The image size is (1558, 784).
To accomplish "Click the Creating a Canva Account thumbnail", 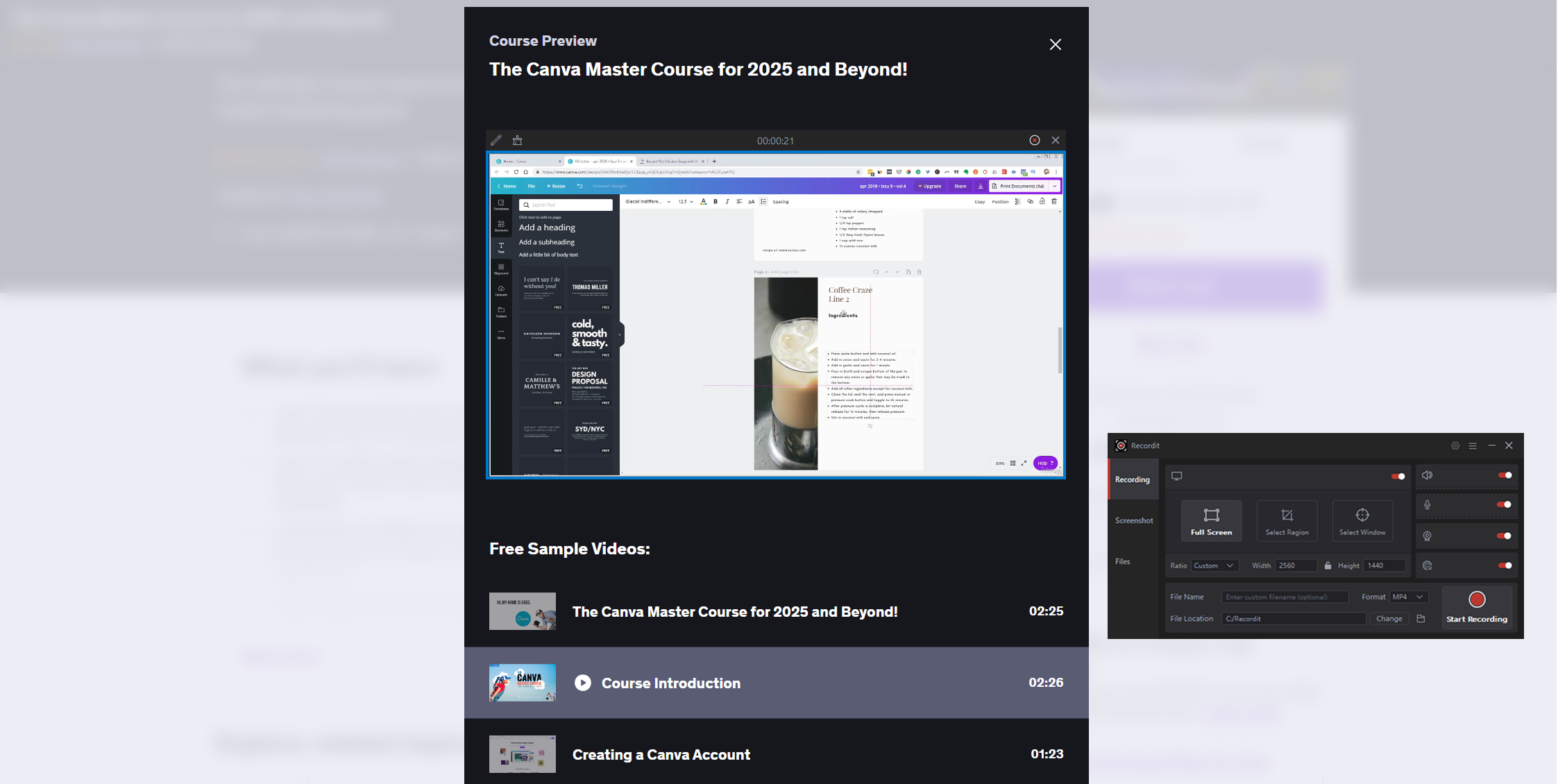I will click(523, 754).
